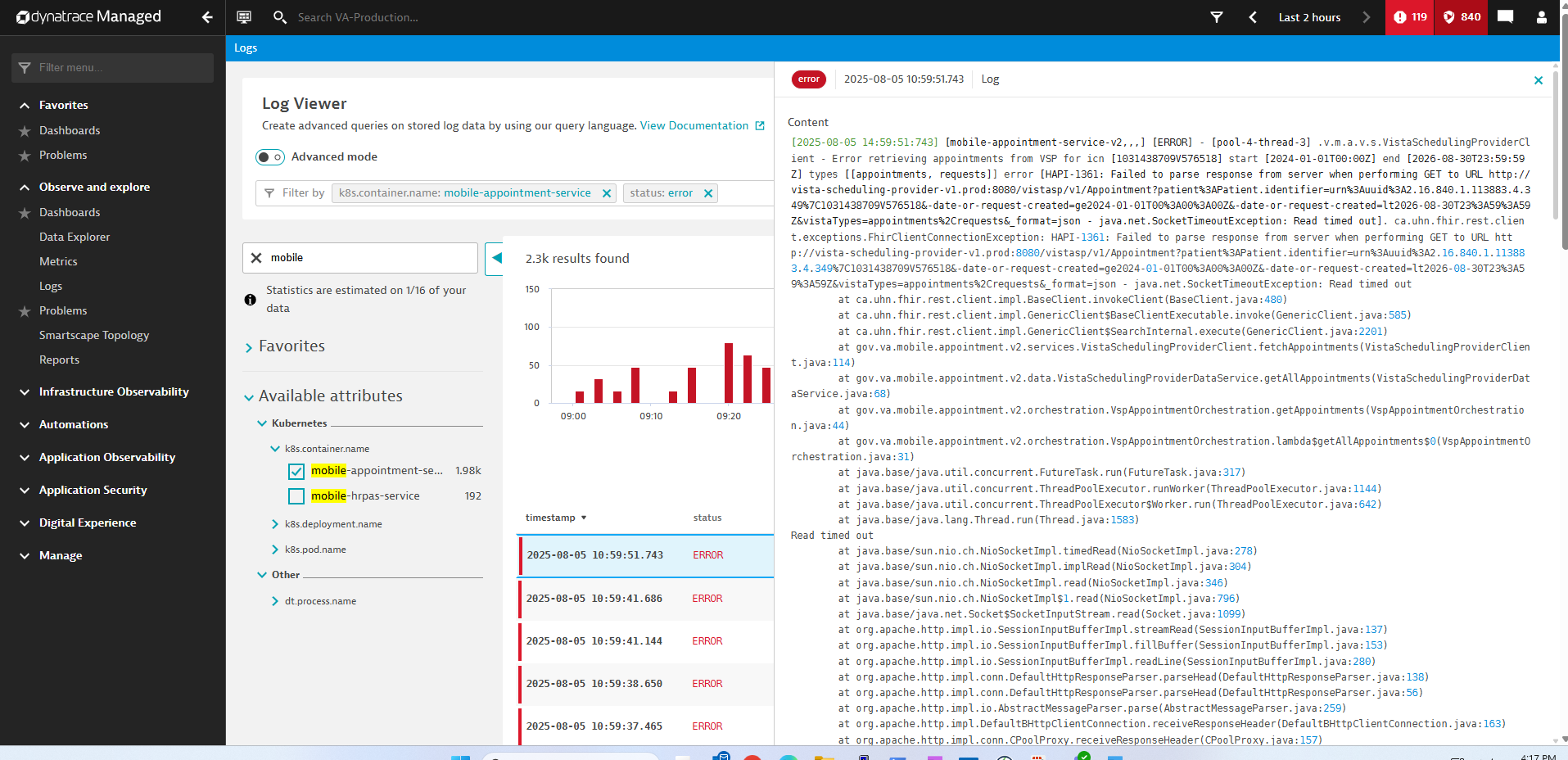Collapse the Kubernetes attributes section

[x=261, y=423]
